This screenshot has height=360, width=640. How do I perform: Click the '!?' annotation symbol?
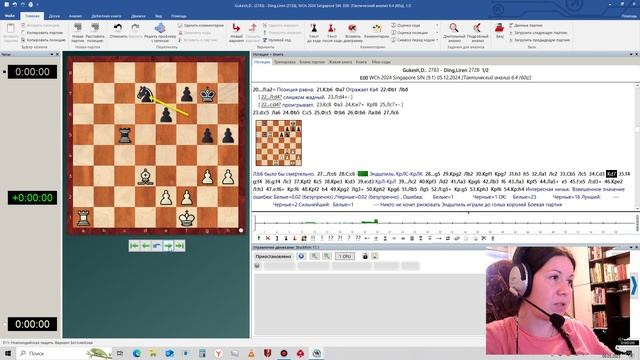coord(331,238)
